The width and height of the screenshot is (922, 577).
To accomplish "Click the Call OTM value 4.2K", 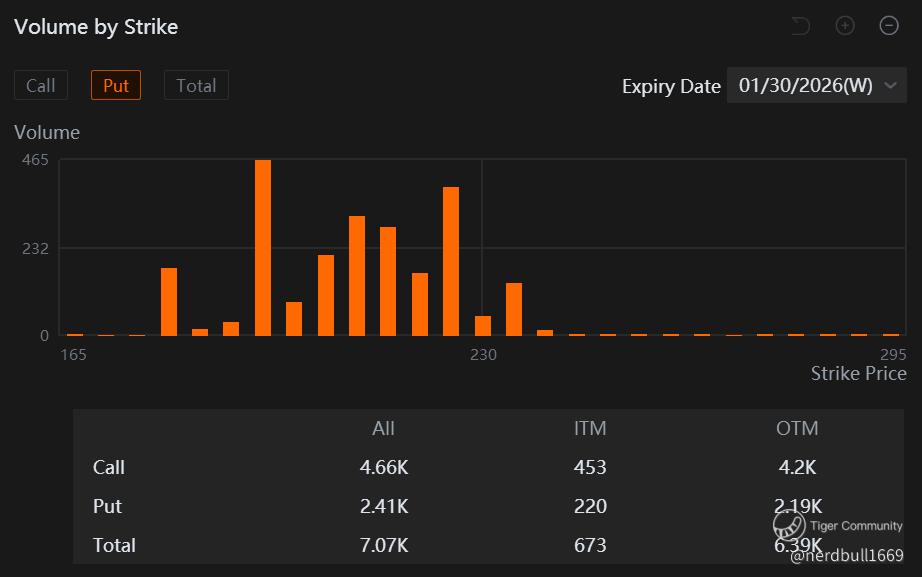I will pos(797,467).
